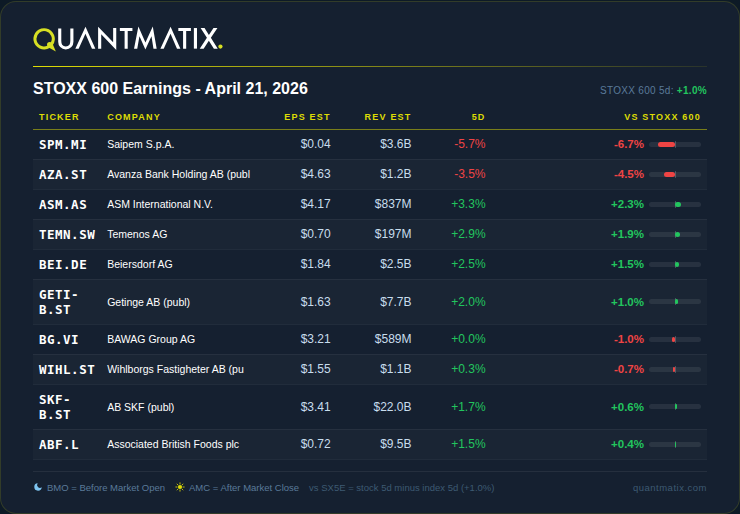Viewport: 740px width, 514px height.
Task: Click the $3.41 EPS estimate
Action: [x=316, y=407]
